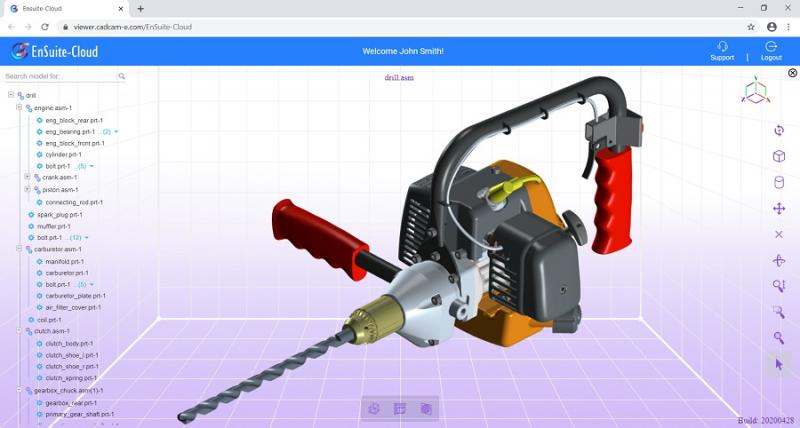Image resolution: width=800 pixels, height=428 pixels.
Task: Expand the crank.asm-1 node
Action: point(27,177)
